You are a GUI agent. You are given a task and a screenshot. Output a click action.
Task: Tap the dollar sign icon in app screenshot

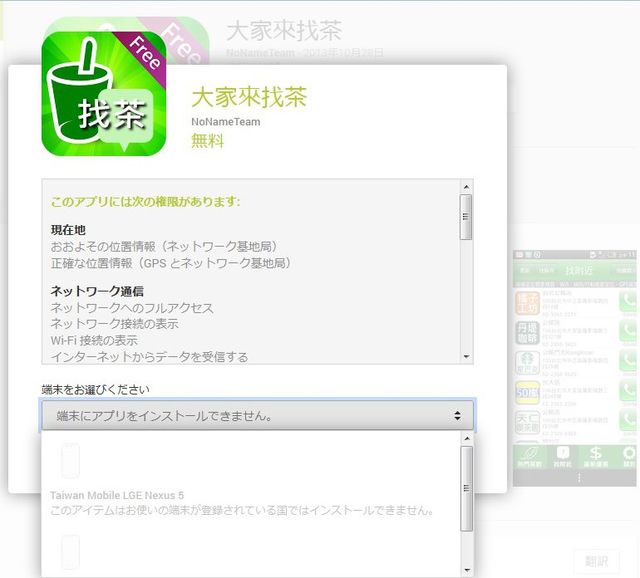coord(596,455)
